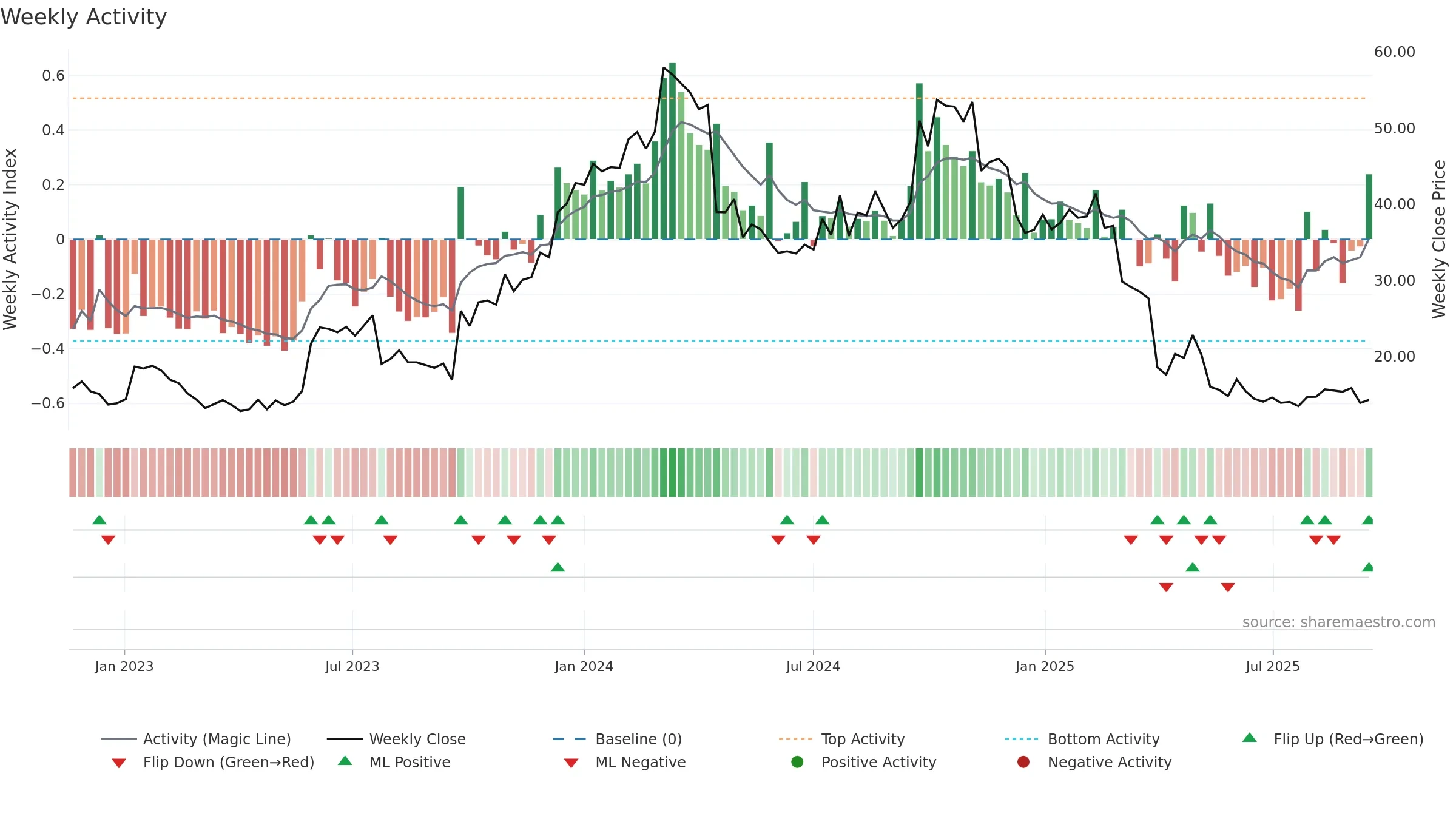1456x819 pixels.
Task: Click the 30.00 price axis tick
Action: [x=1395, y=281]
